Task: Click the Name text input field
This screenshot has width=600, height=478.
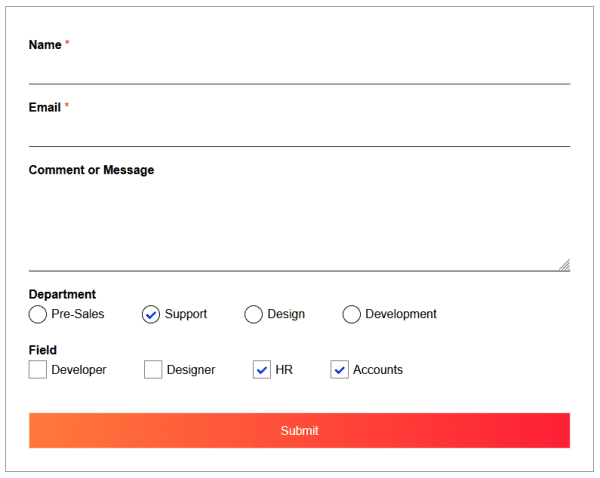Action: 299,69
